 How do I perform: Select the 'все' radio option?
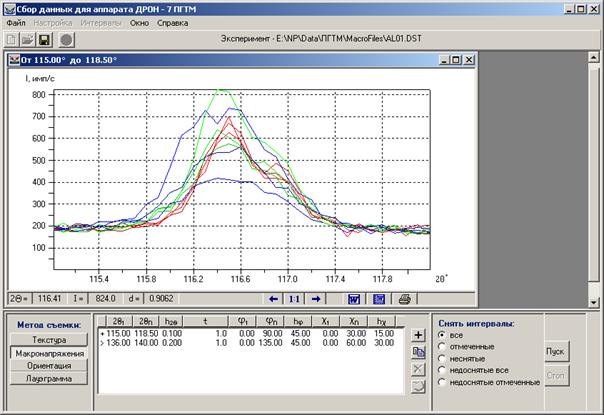442,335
